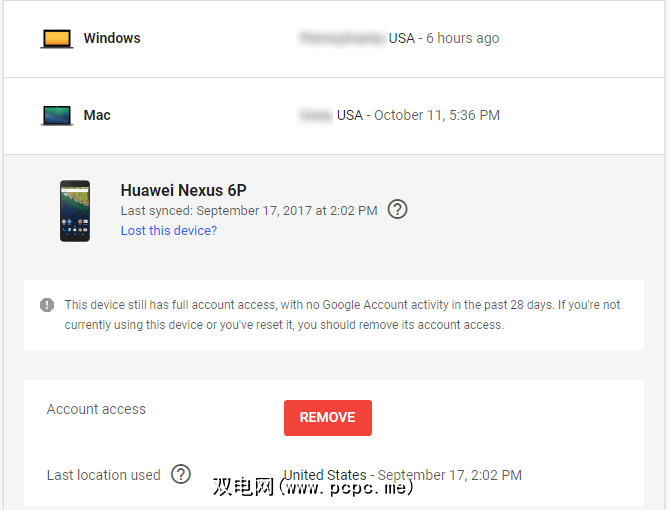This screenshot has height=510, width=670.
Task: Open help icon beside Last location used
Action: (181, 475)
